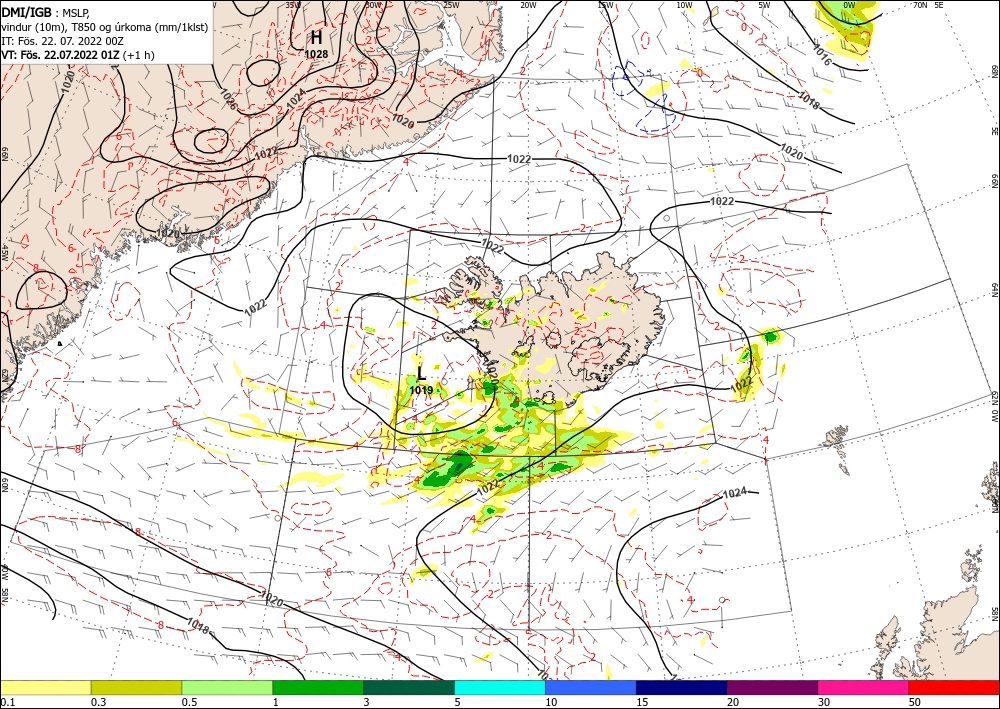Pick the green 1–3 legend swatch
The height and width of the screenshot is (709, 1000).
(318, 687)
